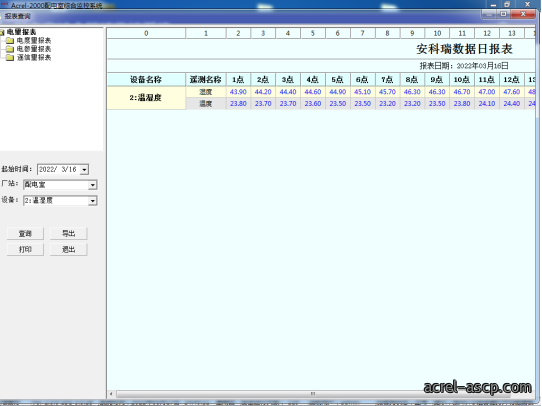This screenshot has width=542, height=406.
Task: Click the humidity value 47.60
Action: point(512,92)
